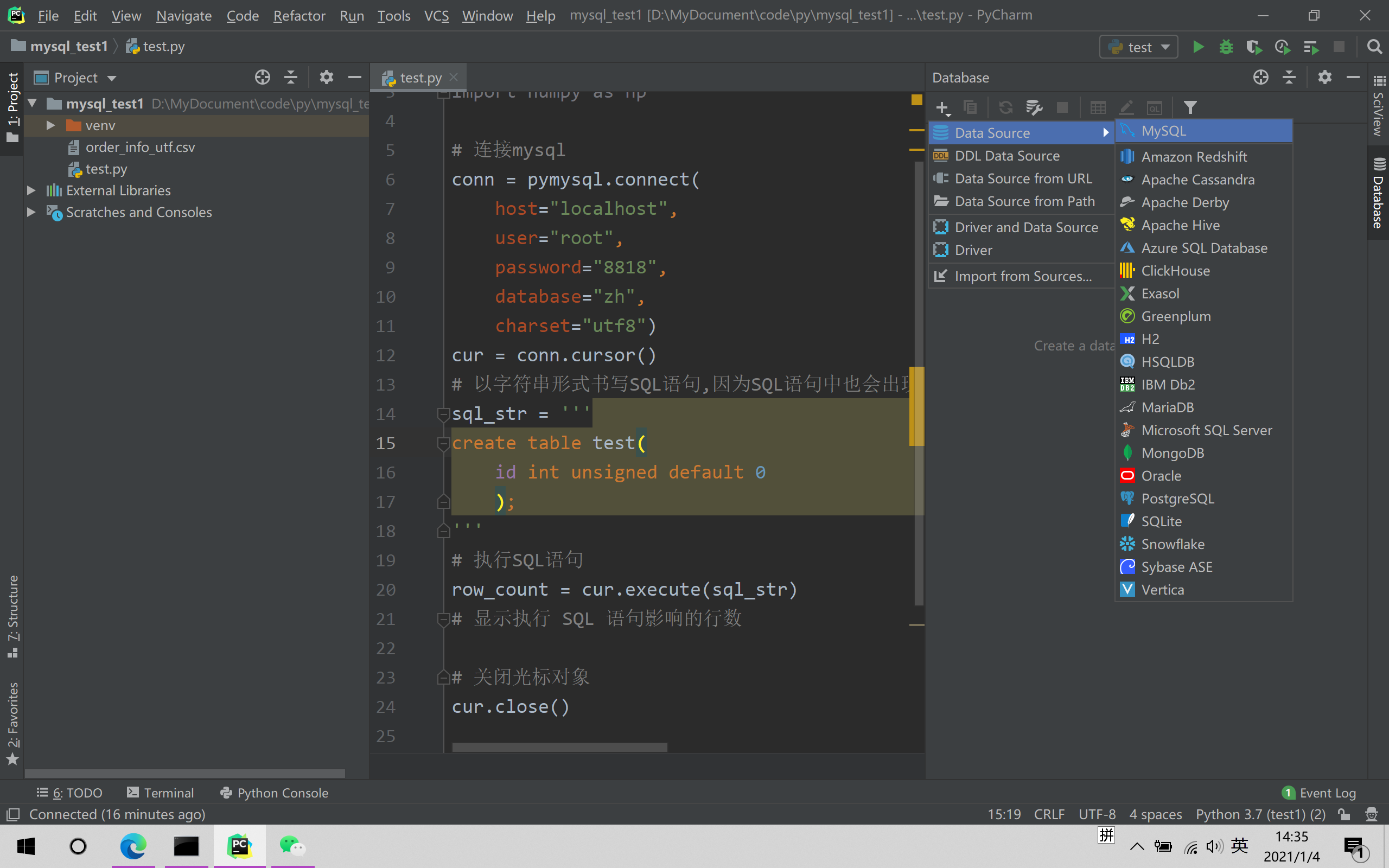1389x868 pixels.
Task: Click the Database filter funnel icon
Action: 1190,107
